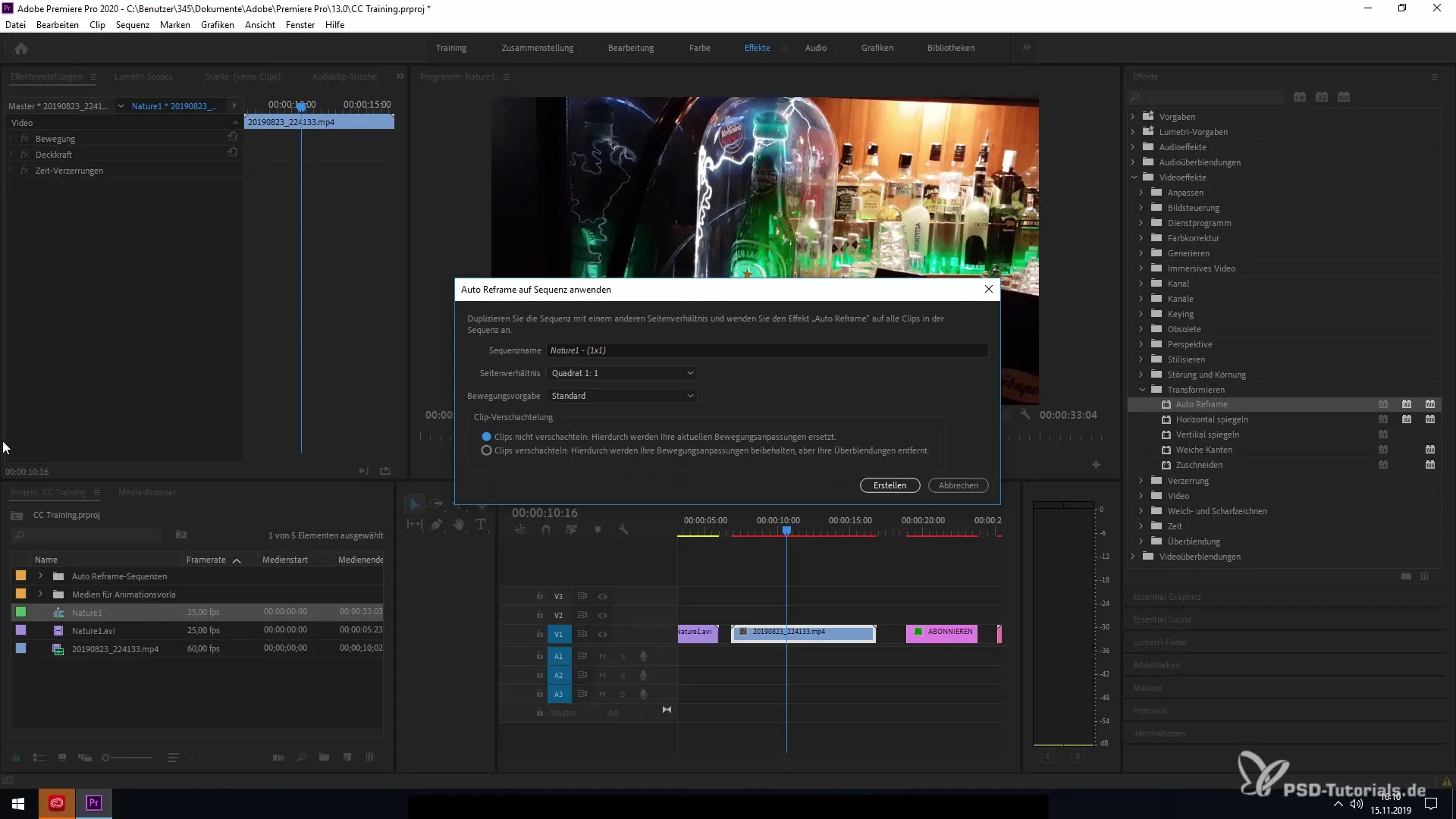Select the Track Select Forward tool
The image size is (1456, 819).
[436, 504]
